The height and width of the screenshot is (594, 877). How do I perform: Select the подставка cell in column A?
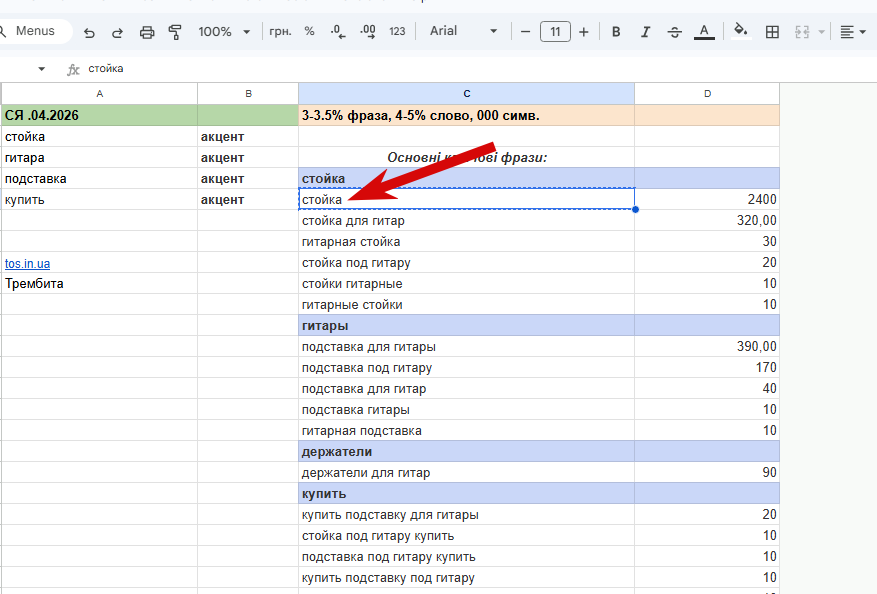tap(100, 178)
